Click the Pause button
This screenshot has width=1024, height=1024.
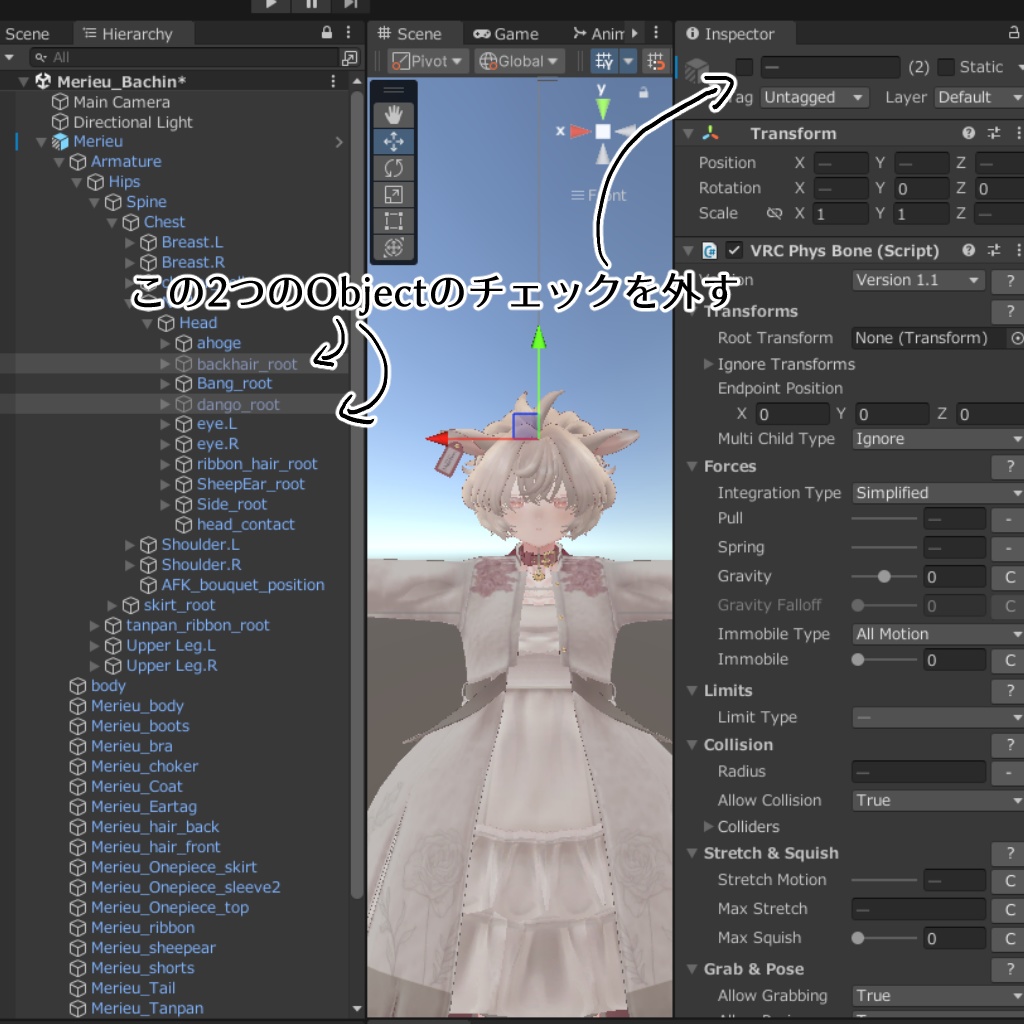pyautogui.click(x=312, y=4)
